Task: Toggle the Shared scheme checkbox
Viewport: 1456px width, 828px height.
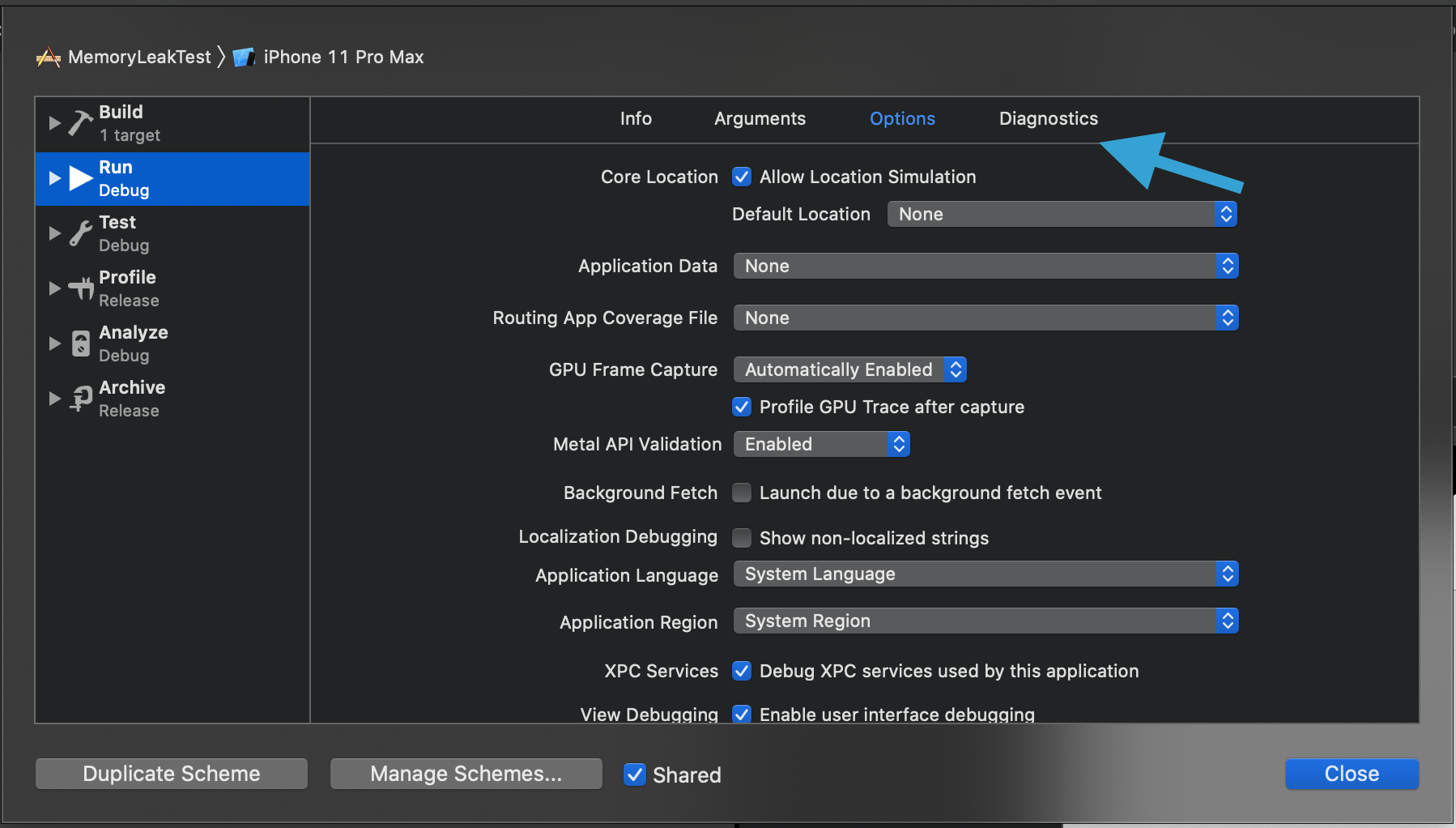Action: point(635,775)
